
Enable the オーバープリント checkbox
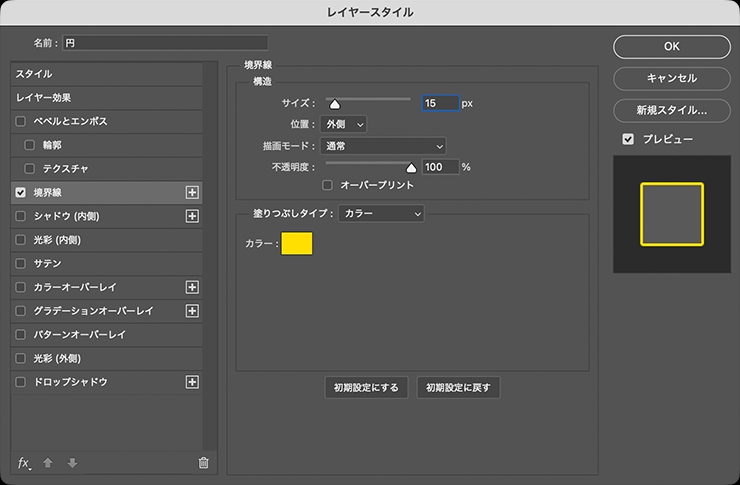pyautogui.click(x=327, y=185)
